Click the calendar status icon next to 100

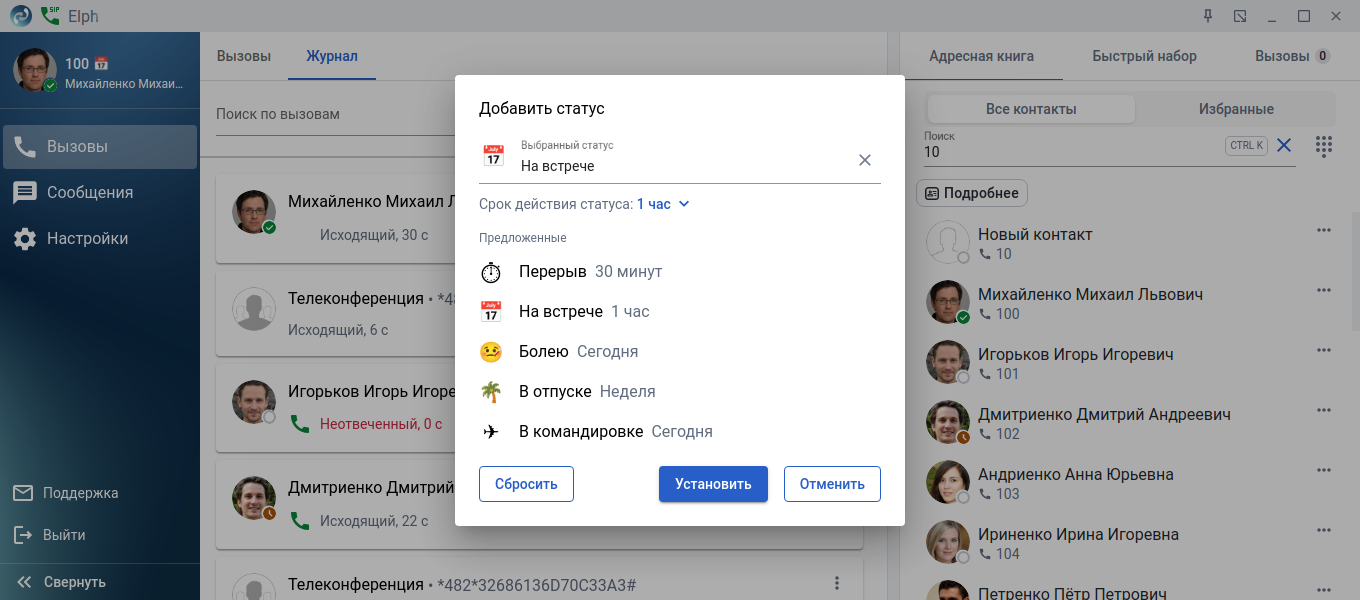[x=101, y=64]
